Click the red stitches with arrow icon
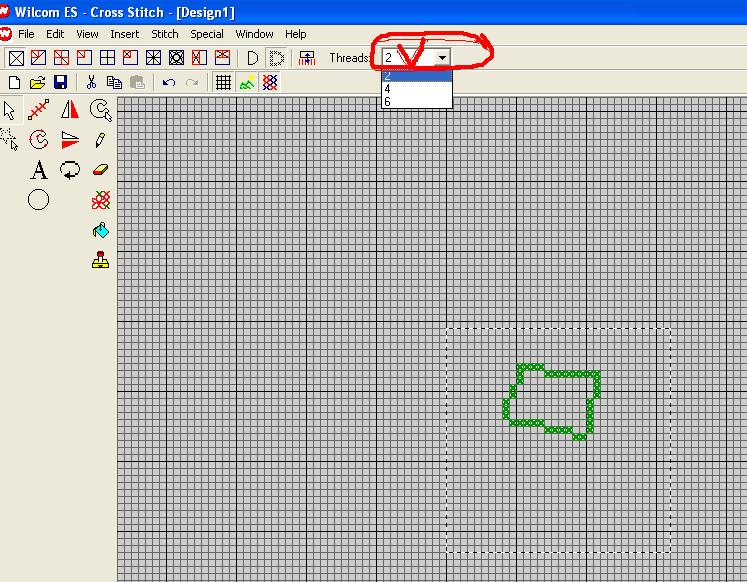This screenshot has height=582, width=747. [x=307, y=58]
